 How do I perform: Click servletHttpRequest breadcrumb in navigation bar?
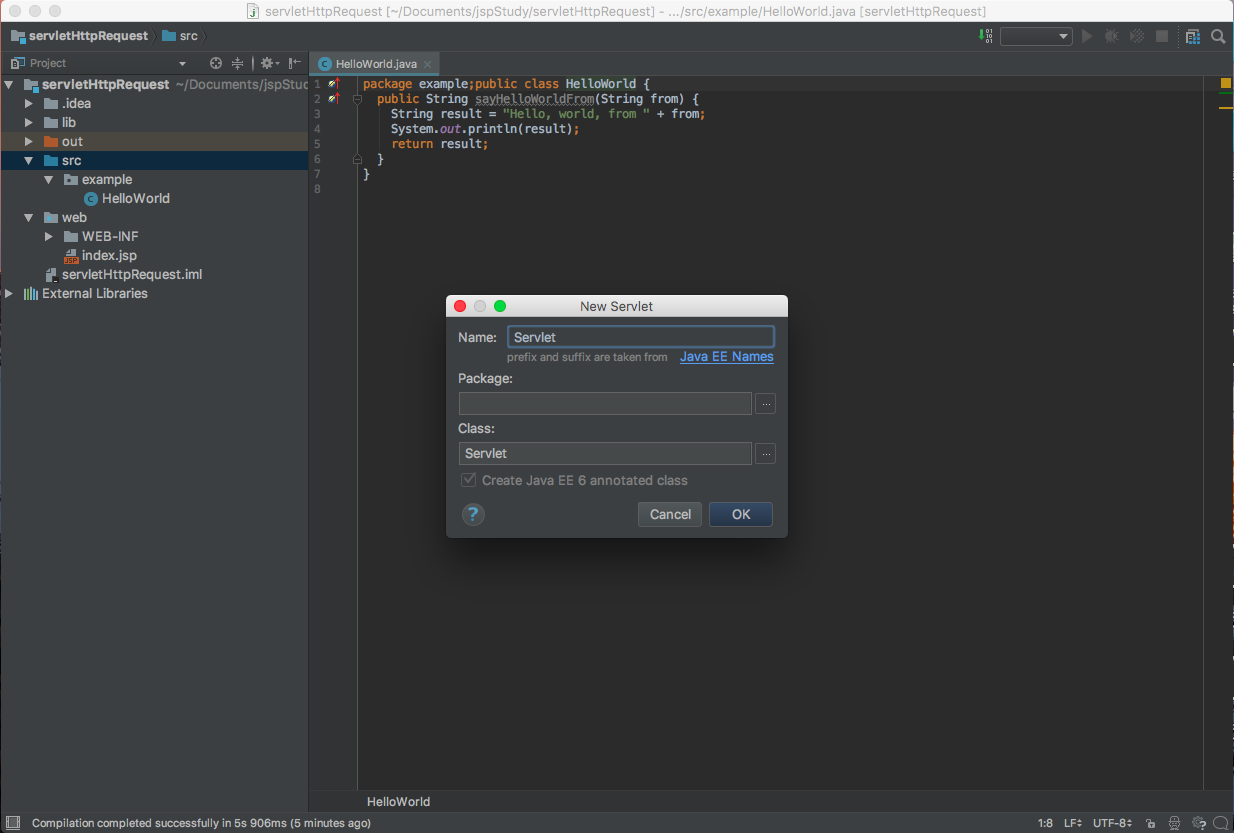[79, 36]
